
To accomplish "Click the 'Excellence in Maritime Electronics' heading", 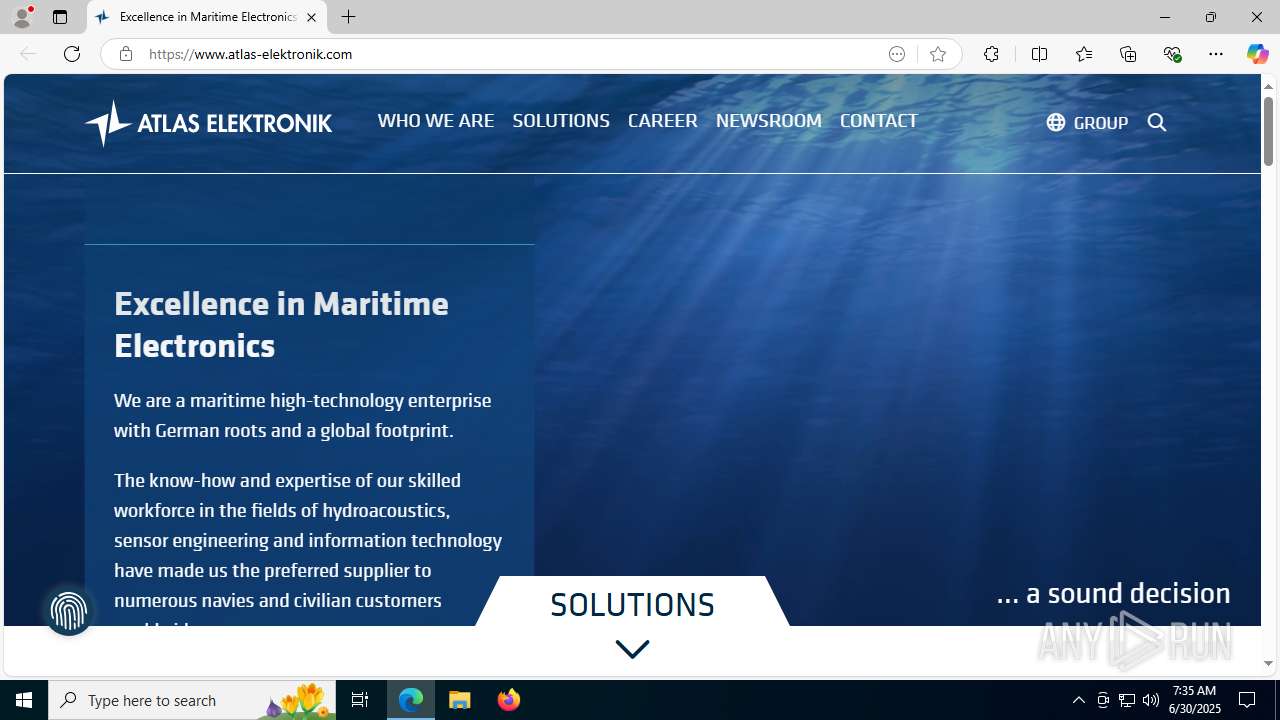I will pyautogui.click(x=281, y=324).
